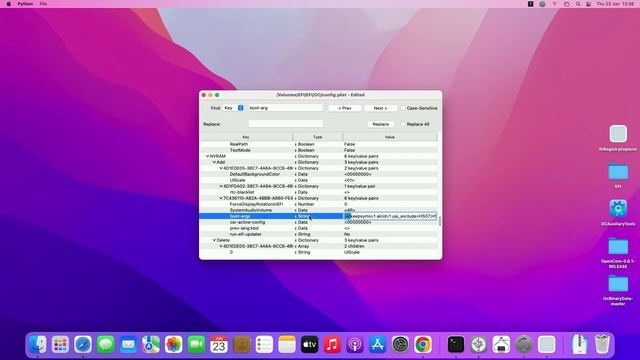Click the boot-args value edit field

[x=390, y=216]
